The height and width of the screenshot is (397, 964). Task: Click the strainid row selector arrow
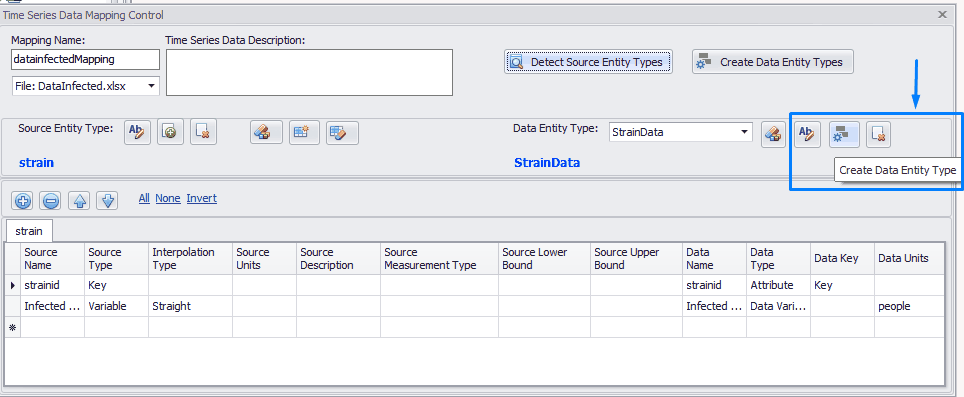pos(12,285)
